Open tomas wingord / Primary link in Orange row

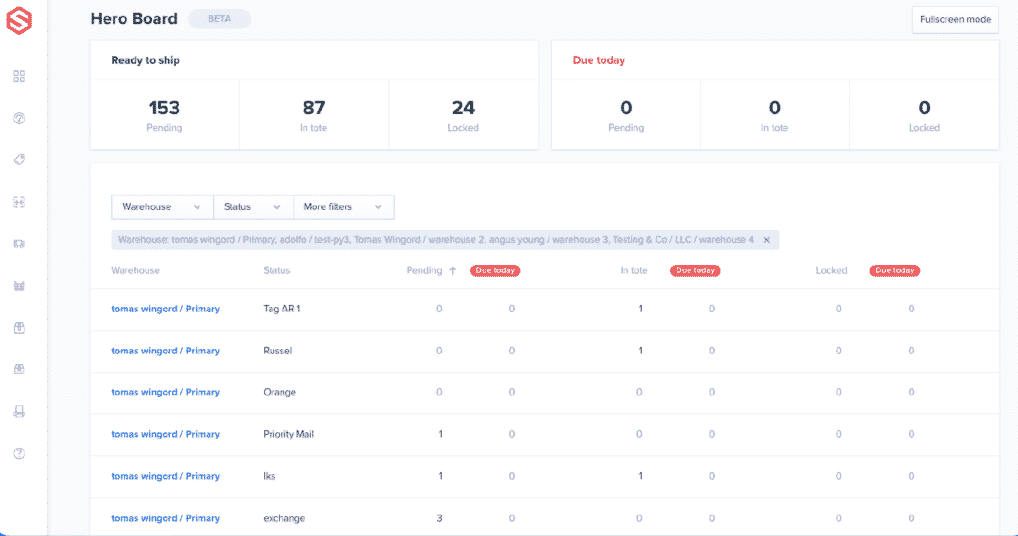[x=166, y=392]
